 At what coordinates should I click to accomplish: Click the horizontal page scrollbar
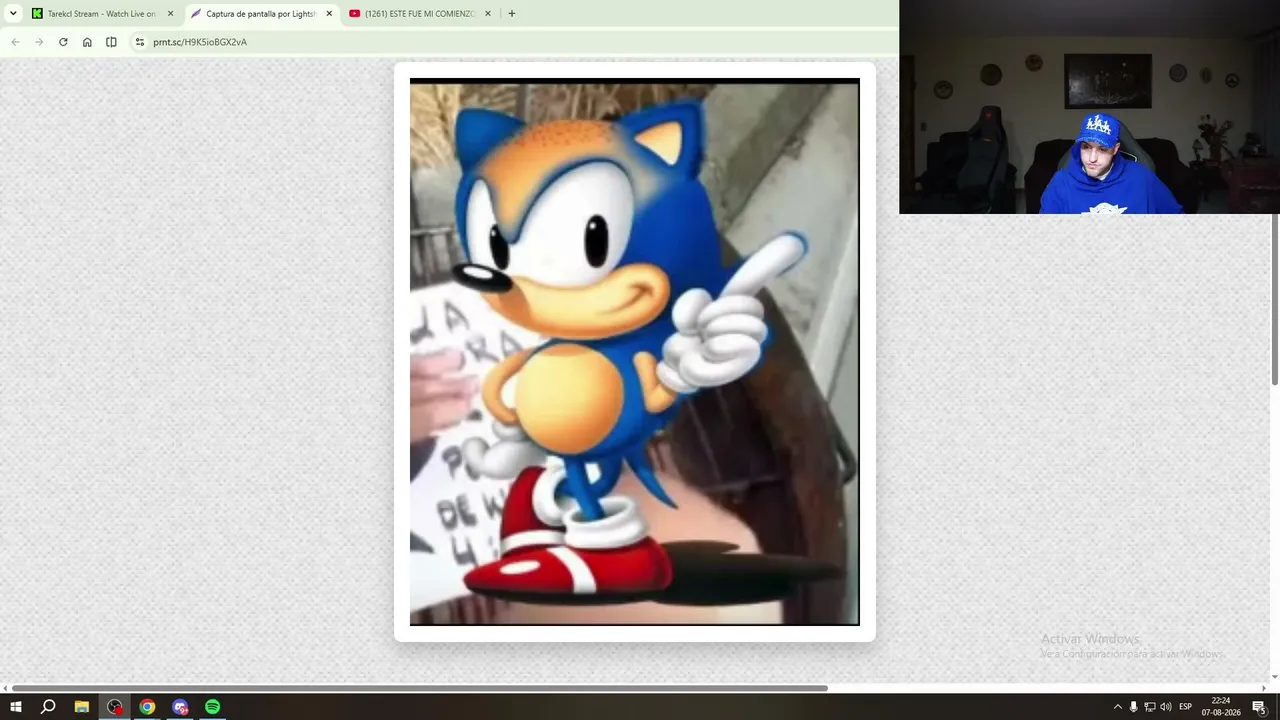click(x=420, y=688)
